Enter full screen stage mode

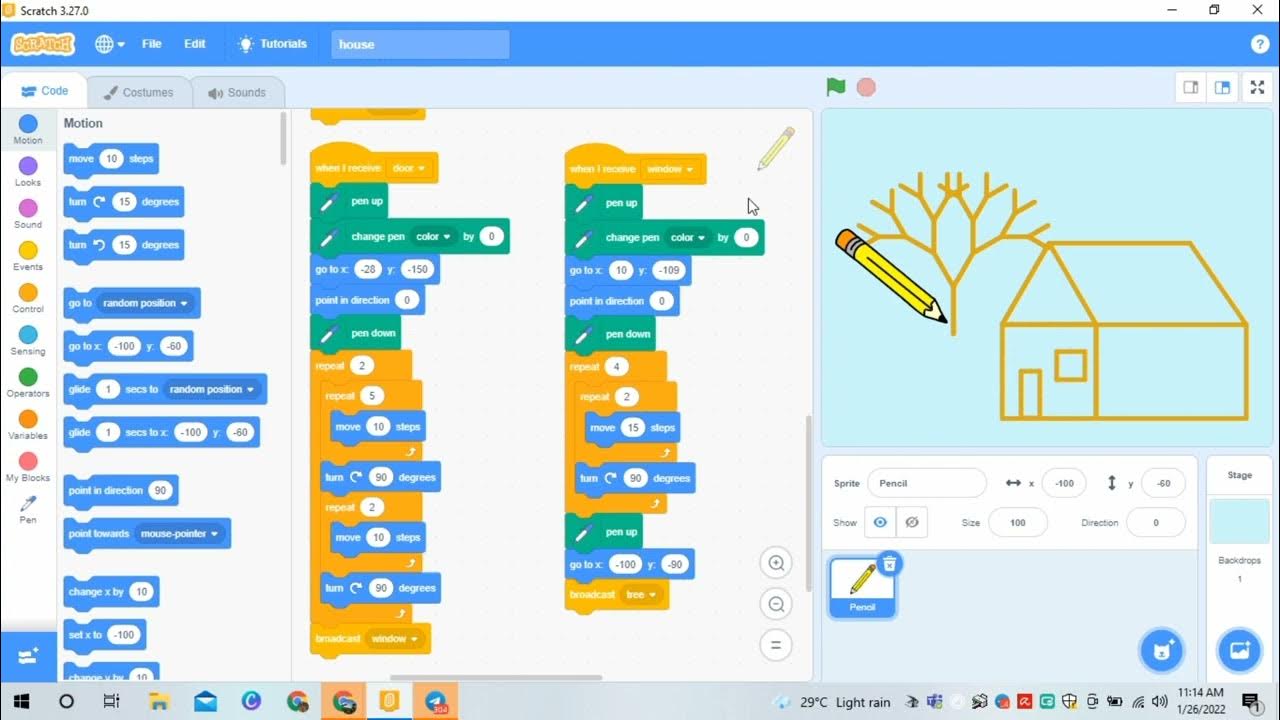pyautogui.click(x=1257, y=87)
